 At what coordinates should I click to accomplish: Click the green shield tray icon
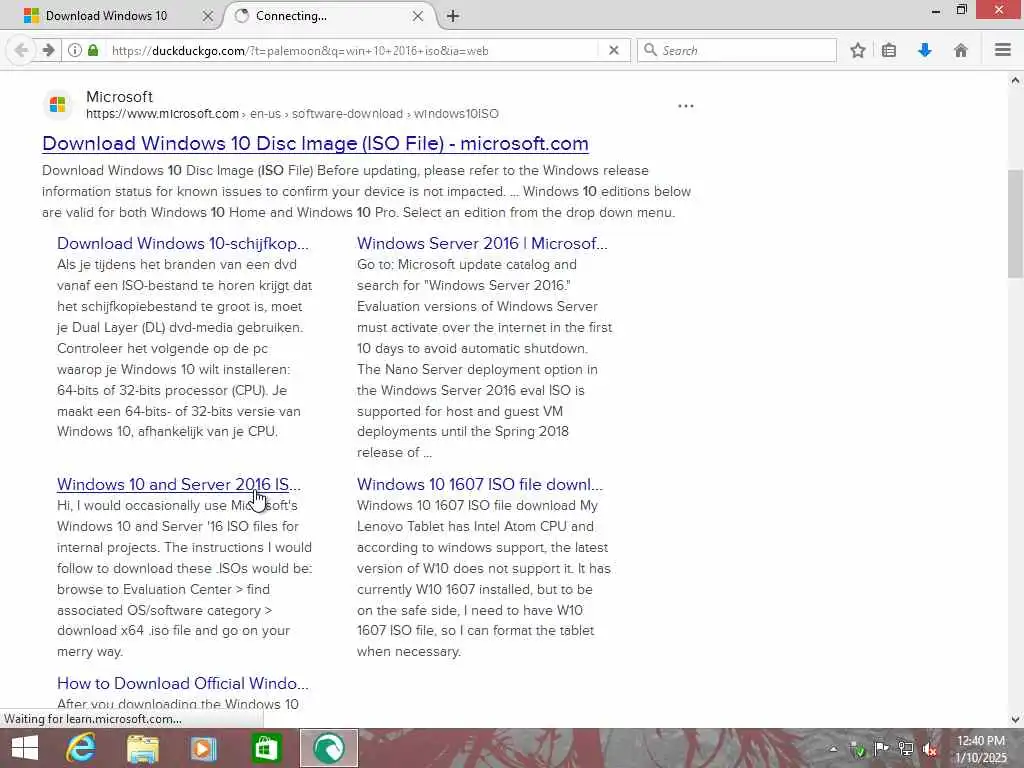[x=857, y=749]
